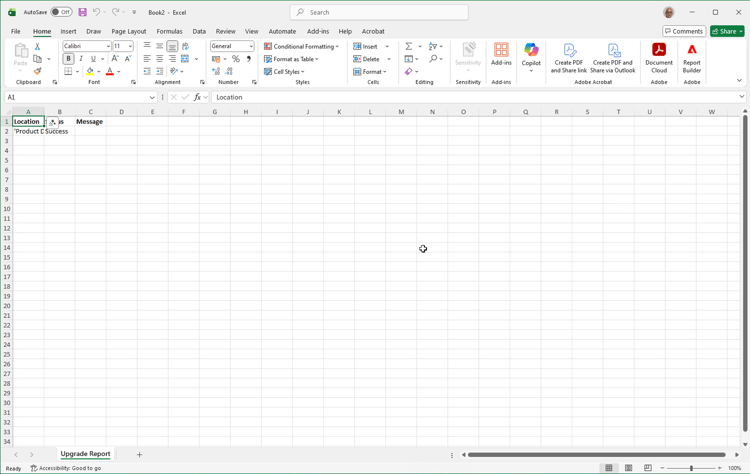Toggle Italic formatting
Screen dimensions: 750x474
(81, 59)
